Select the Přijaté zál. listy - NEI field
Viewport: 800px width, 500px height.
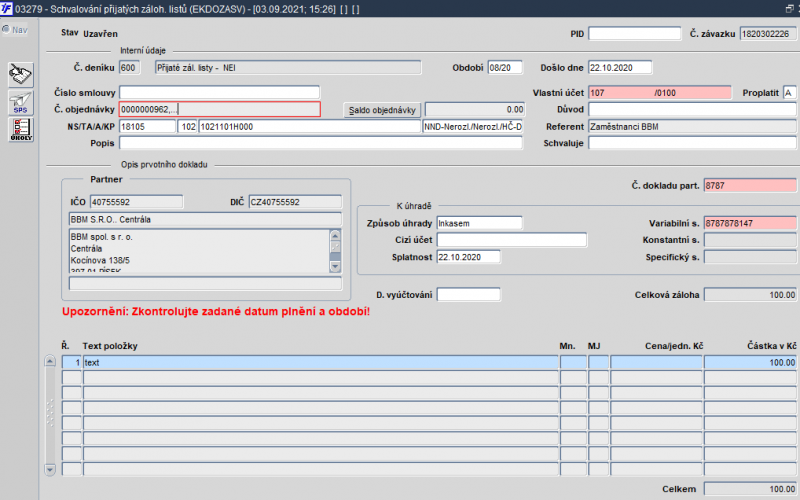point(288,67)
